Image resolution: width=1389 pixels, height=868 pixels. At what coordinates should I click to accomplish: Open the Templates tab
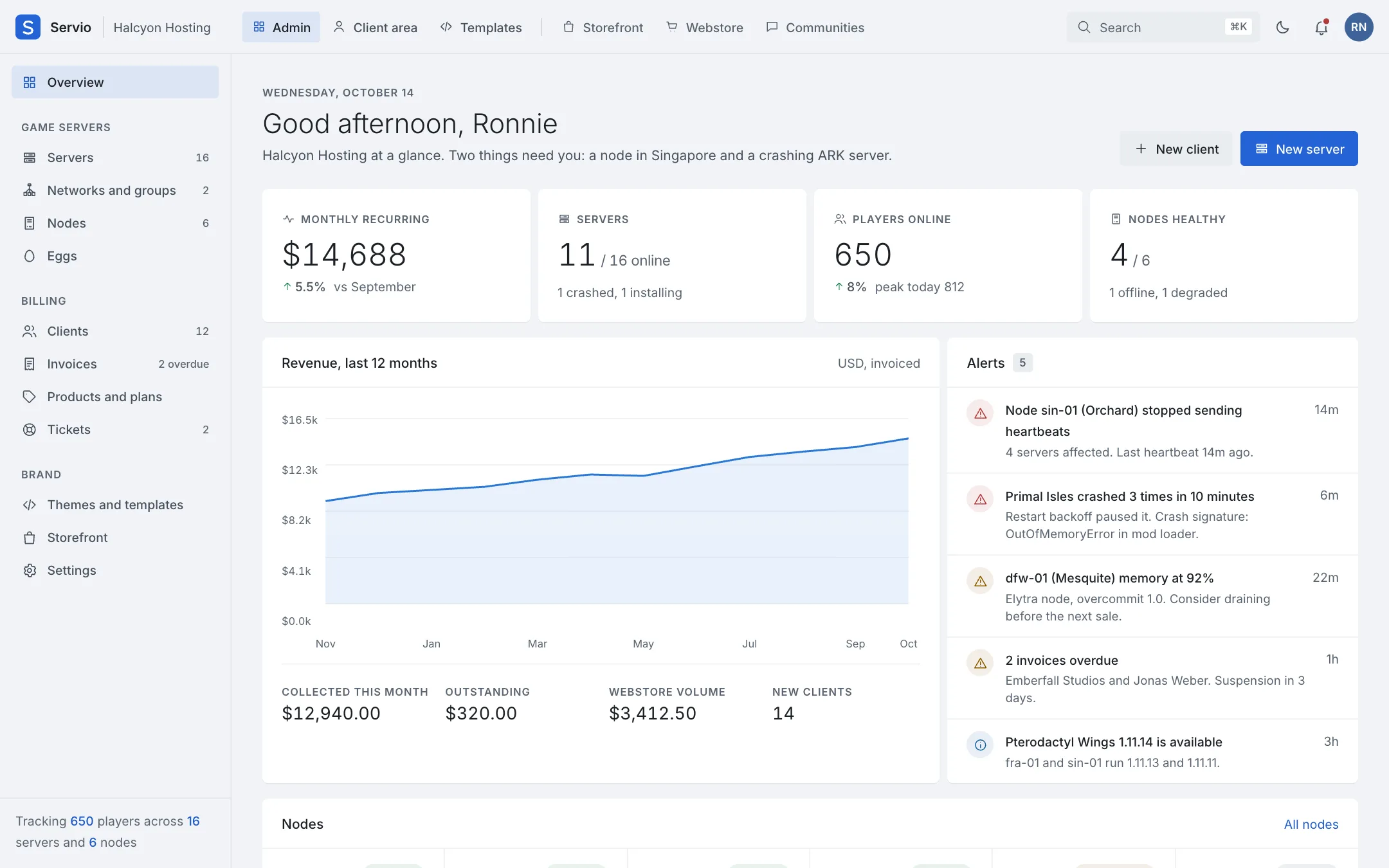coord(481,27)
